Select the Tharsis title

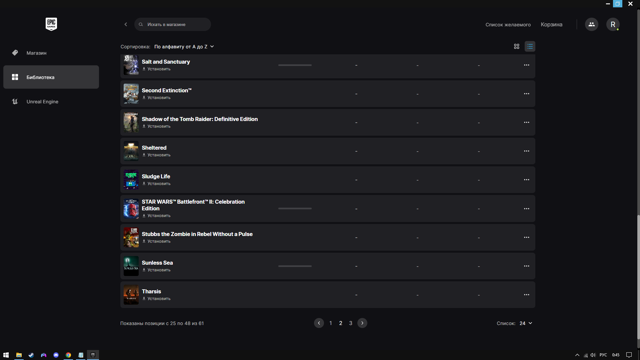coord(151,291)
